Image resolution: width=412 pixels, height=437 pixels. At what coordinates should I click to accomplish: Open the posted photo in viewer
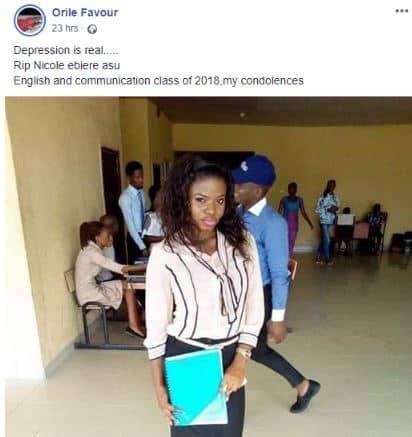pos(208,266)
